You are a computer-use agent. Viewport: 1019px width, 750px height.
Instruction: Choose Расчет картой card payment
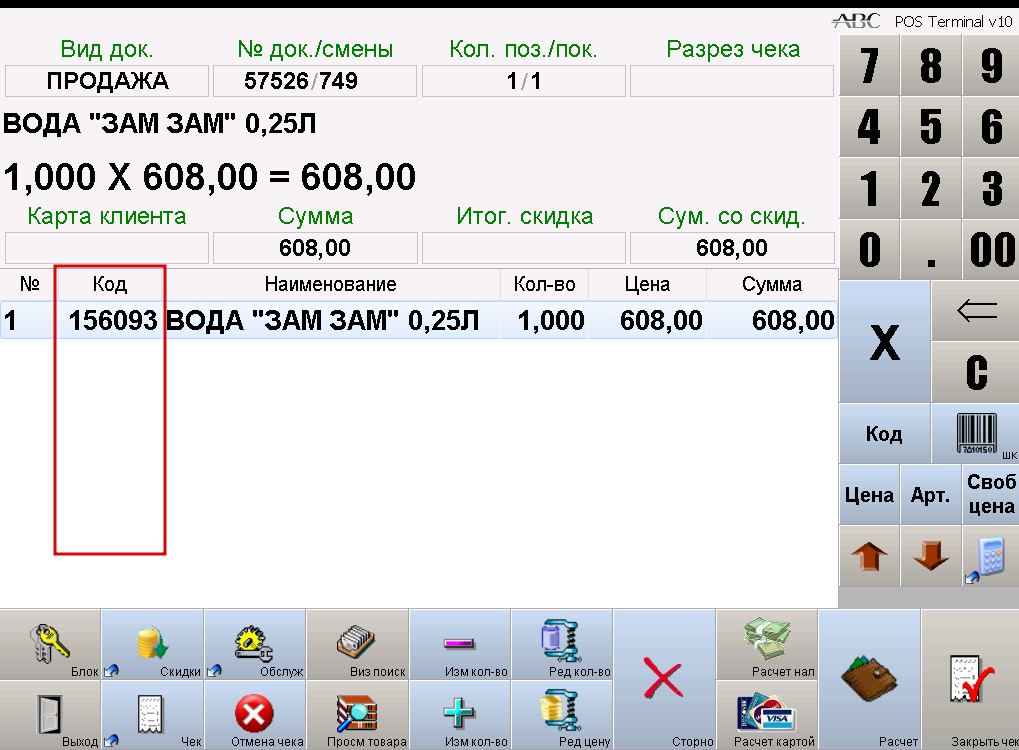pyautogui.click(x=767, y=715)
